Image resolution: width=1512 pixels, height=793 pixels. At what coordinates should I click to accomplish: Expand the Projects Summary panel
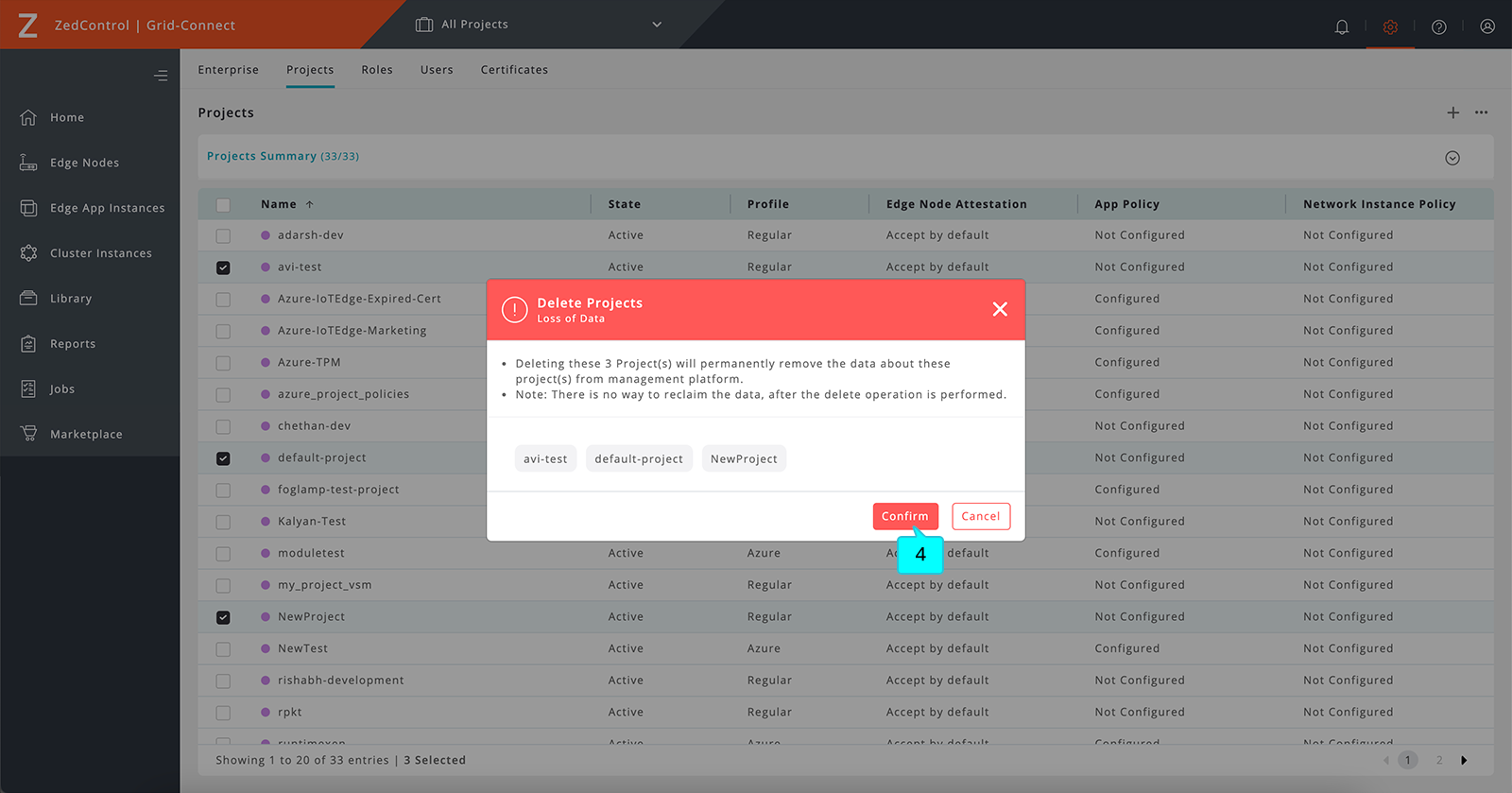(x=1452, y=158)
